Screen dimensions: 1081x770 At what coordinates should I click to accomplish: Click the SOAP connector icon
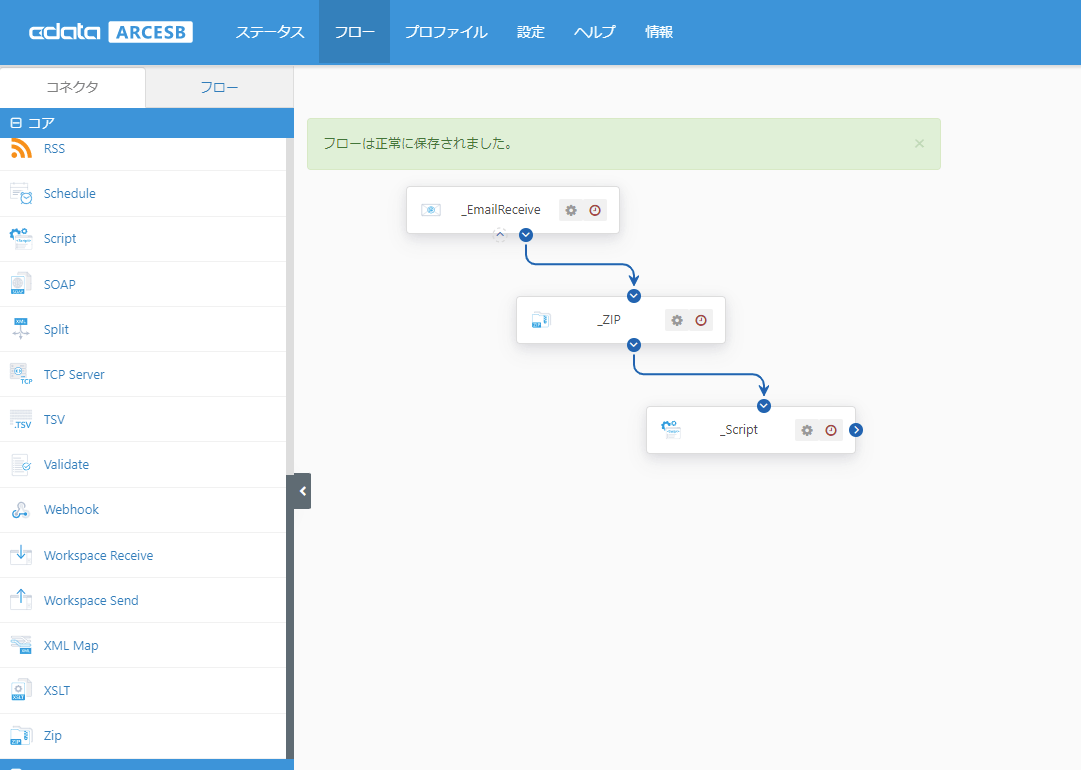(21, 284)
